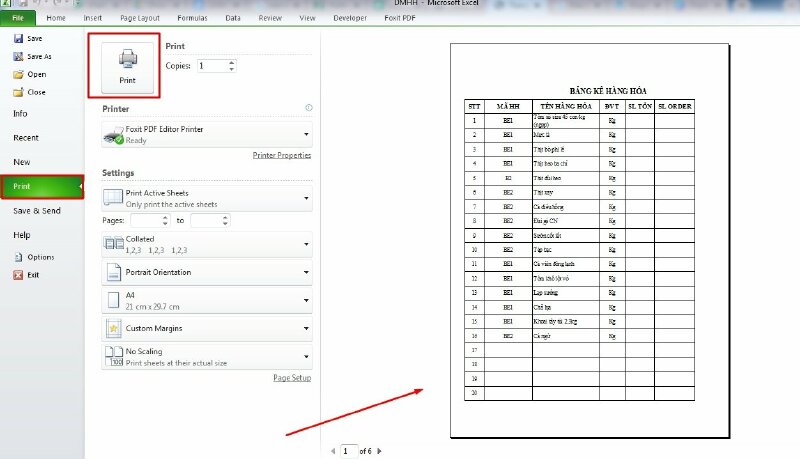Image resolution: width=800 pixels, height=459 pixels.
Task: Open the green File tab
Action: tap(18, 18)
